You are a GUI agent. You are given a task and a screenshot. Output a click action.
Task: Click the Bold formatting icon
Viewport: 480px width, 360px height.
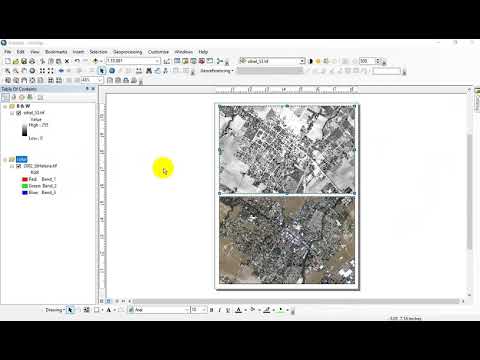[211, 310]
